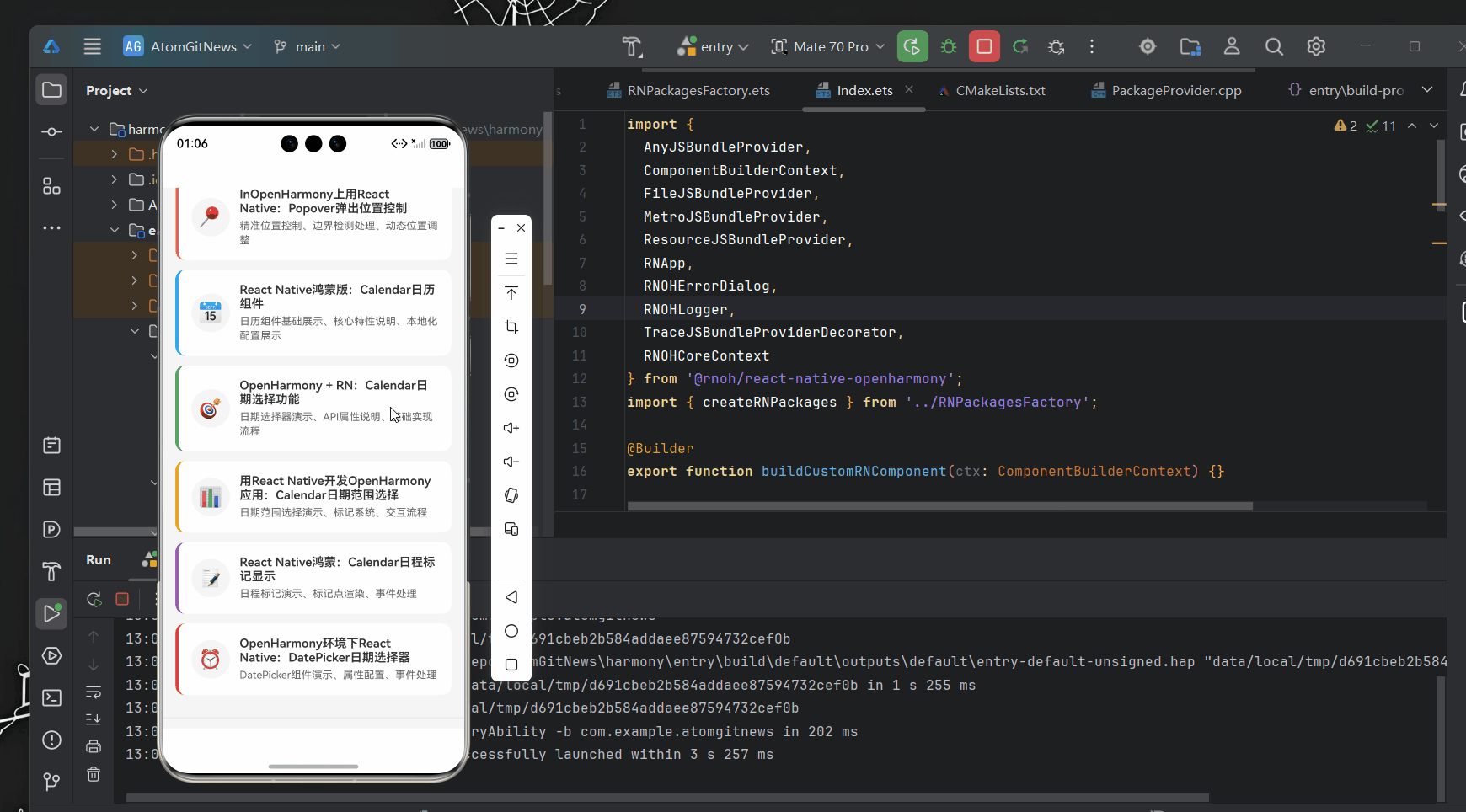Increase emulator volume

point(511,428)
